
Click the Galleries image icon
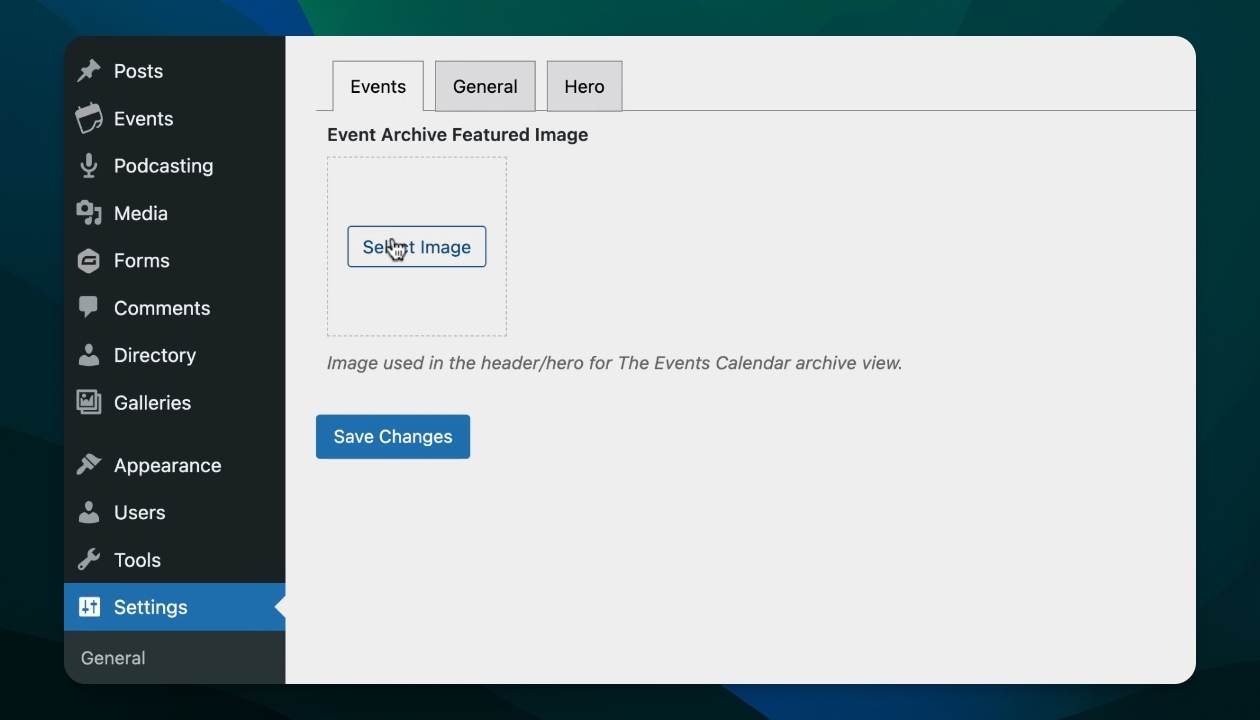click(89, 402)
